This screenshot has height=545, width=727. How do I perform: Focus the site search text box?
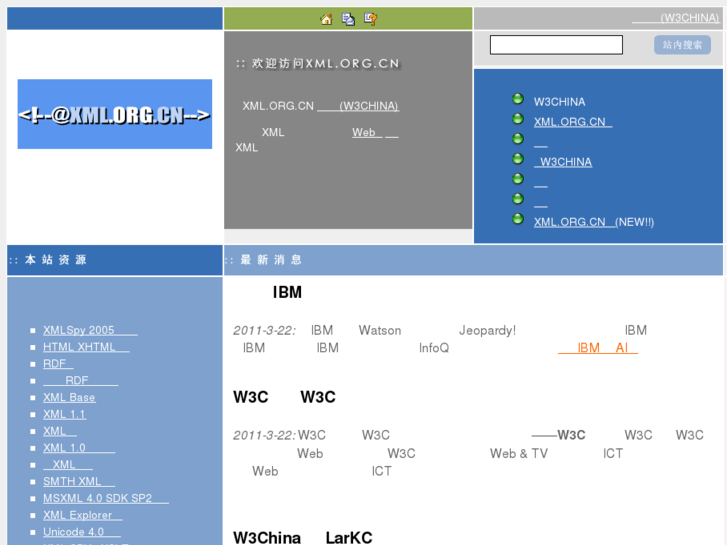click(x=556, y=45)
